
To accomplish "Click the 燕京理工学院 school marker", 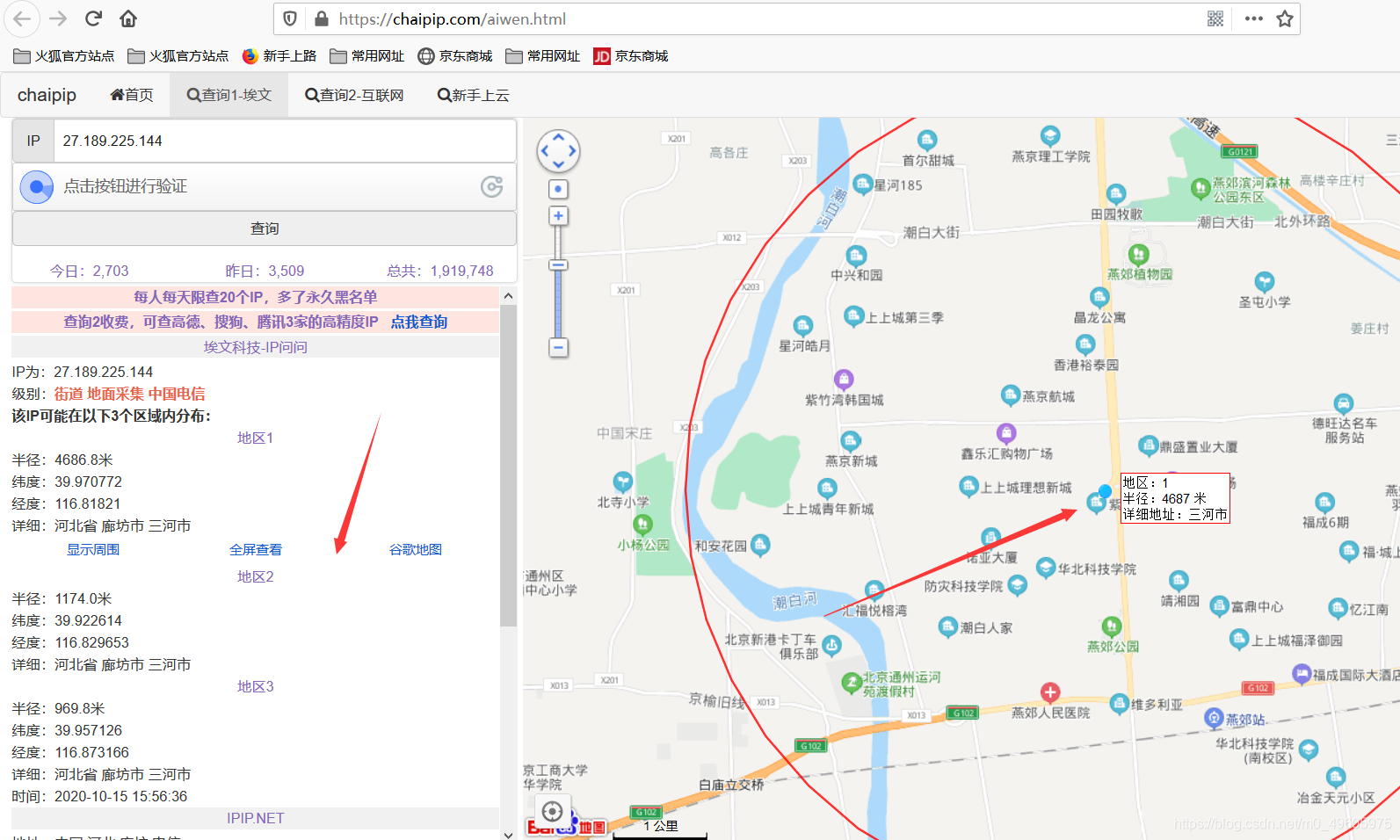I will [x=1050, y=135].
